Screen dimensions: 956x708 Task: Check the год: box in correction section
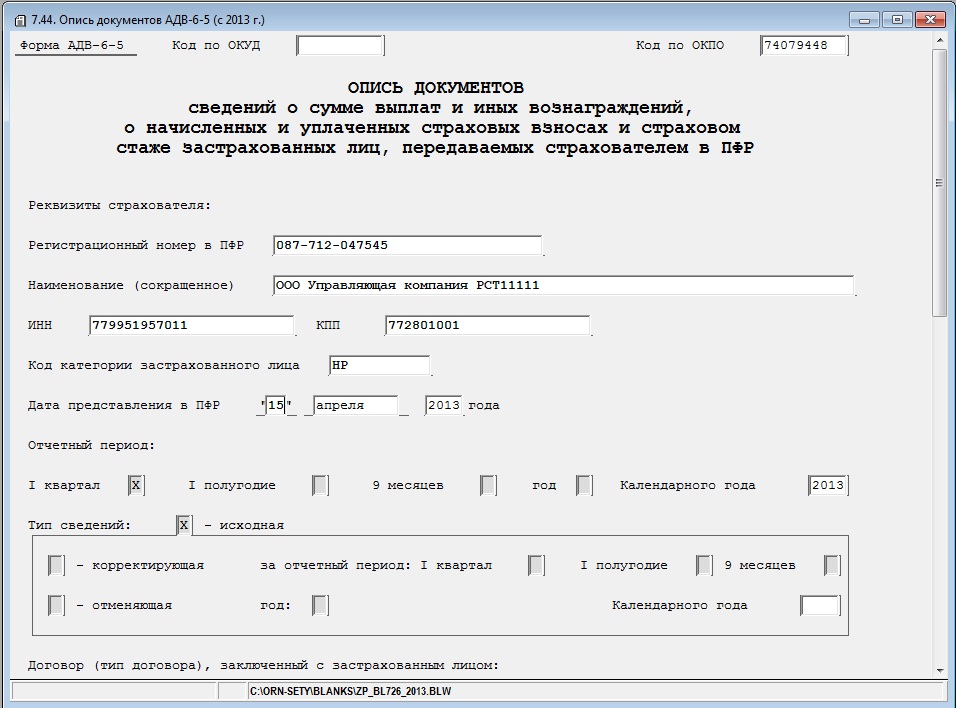pyautogui.click(x=320, y=606)
